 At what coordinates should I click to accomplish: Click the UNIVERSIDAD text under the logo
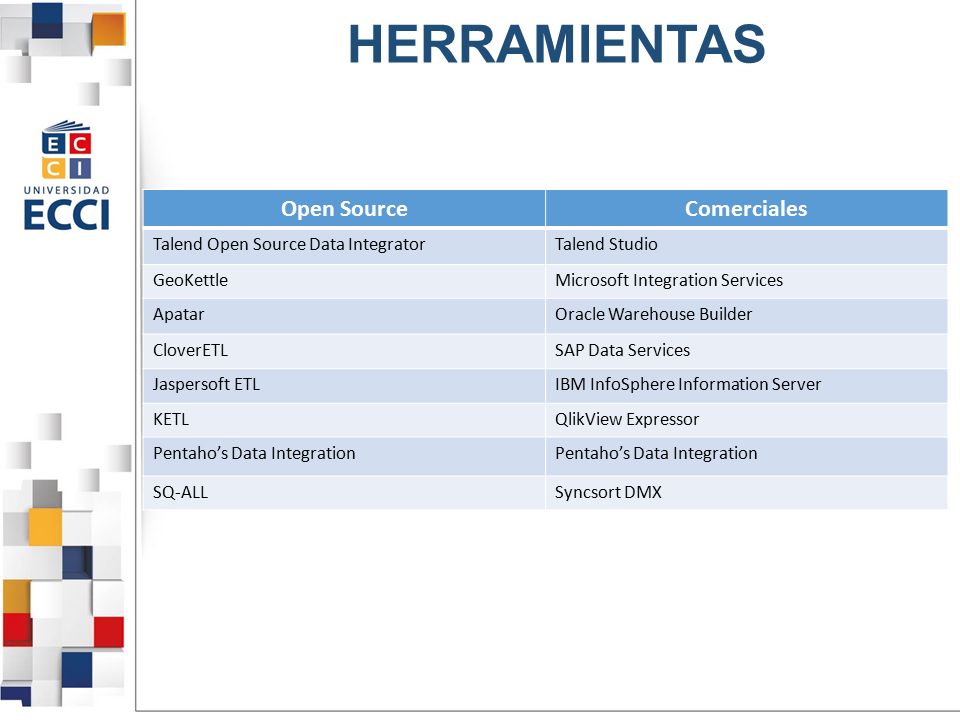(x=67, y=190)
